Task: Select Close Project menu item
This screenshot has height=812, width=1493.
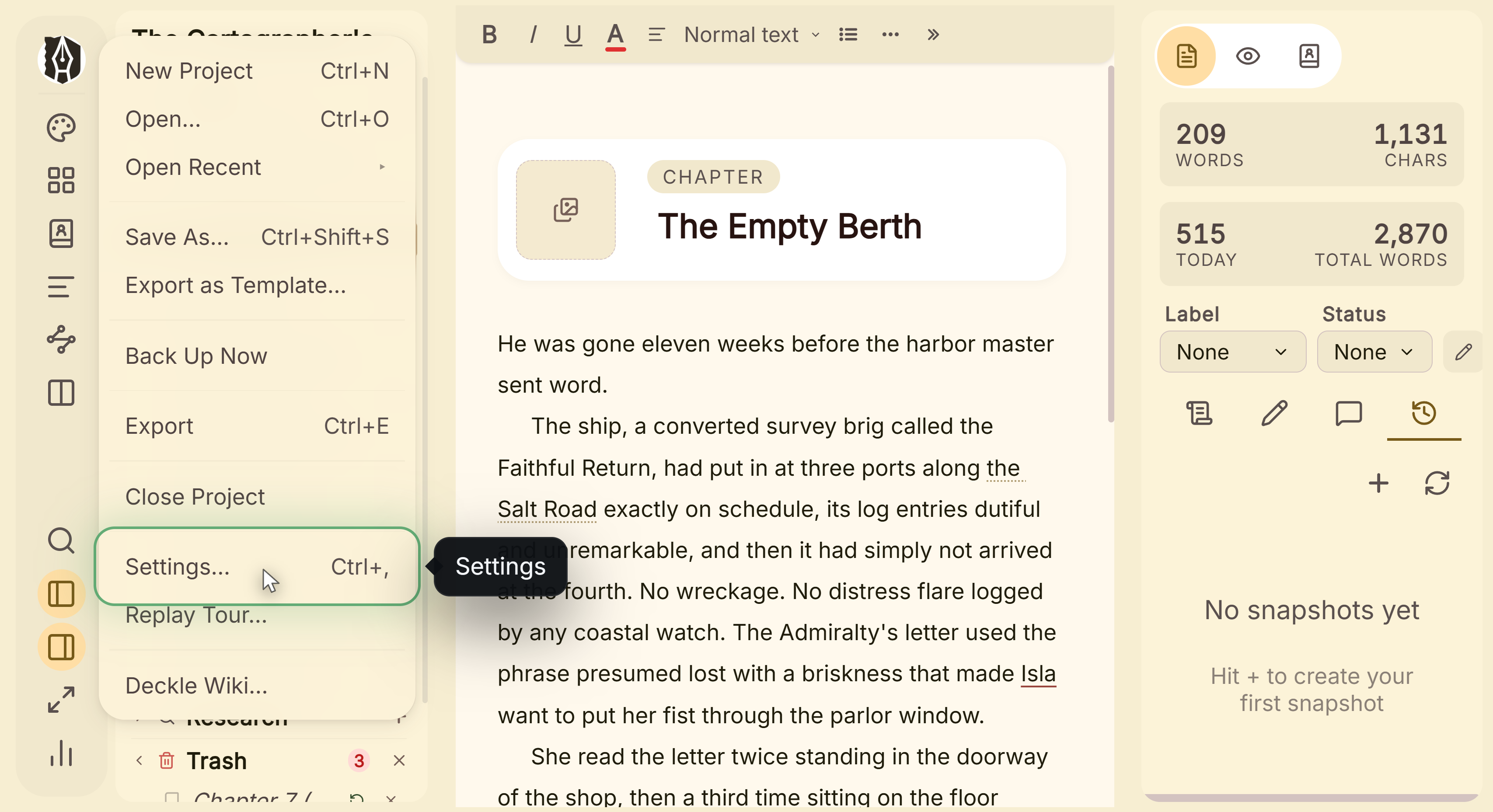Action: click(x=257, y=497)
